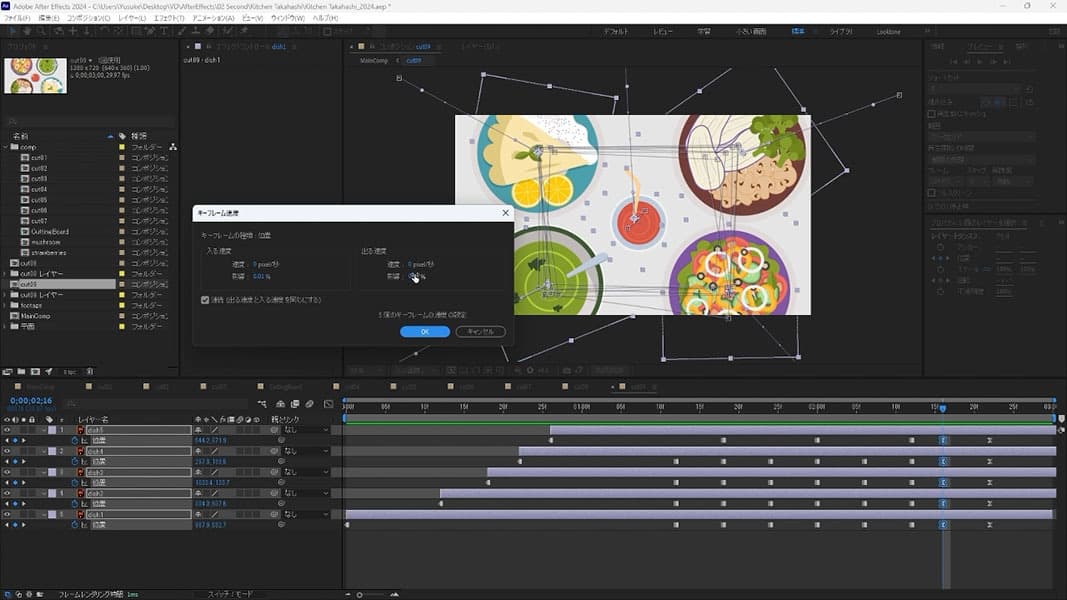Click the outgoing velocity influence percentage field
Image resolution: width=1067 pixels, height=600 pixels.
point(416,277)
